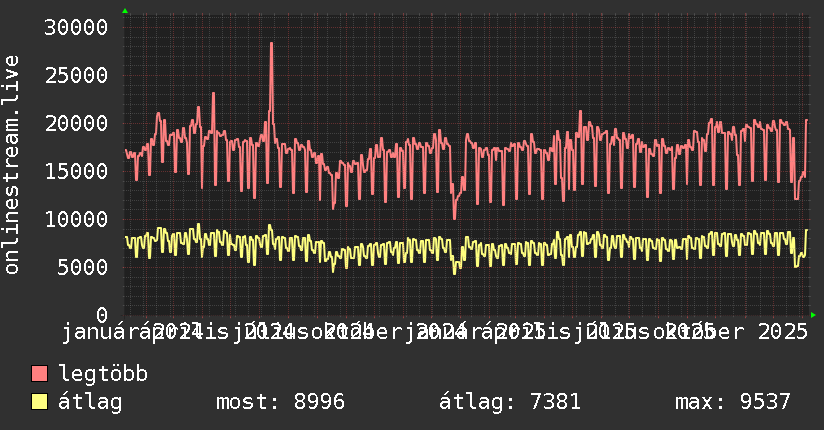This screenshot has width=824, height=430.
Task: Click the 'átlag: 7381' statistic
Action: click(x=510, y=402)
